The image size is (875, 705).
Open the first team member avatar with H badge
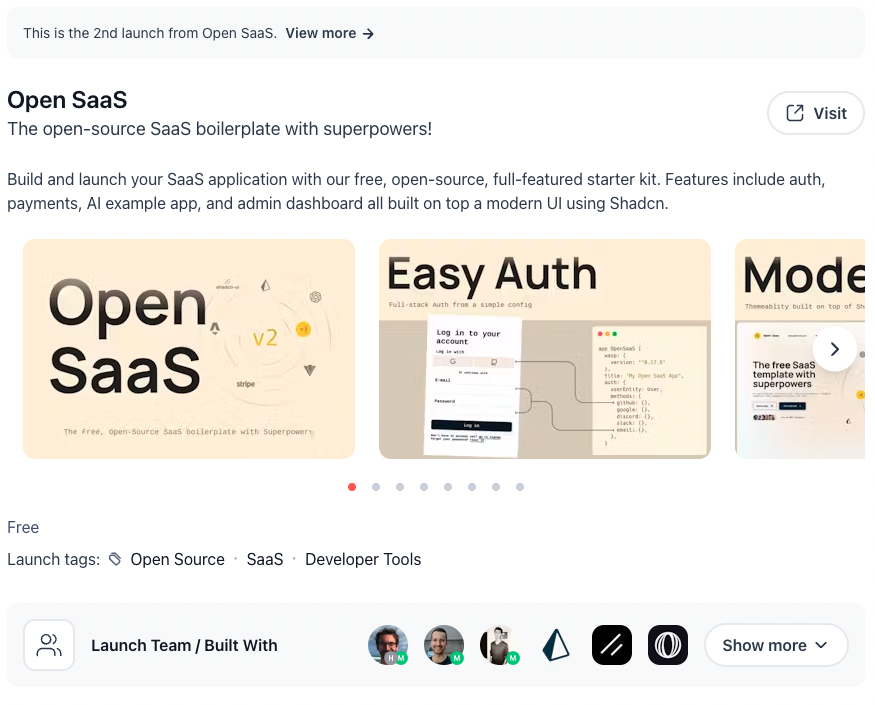[388, 645]
